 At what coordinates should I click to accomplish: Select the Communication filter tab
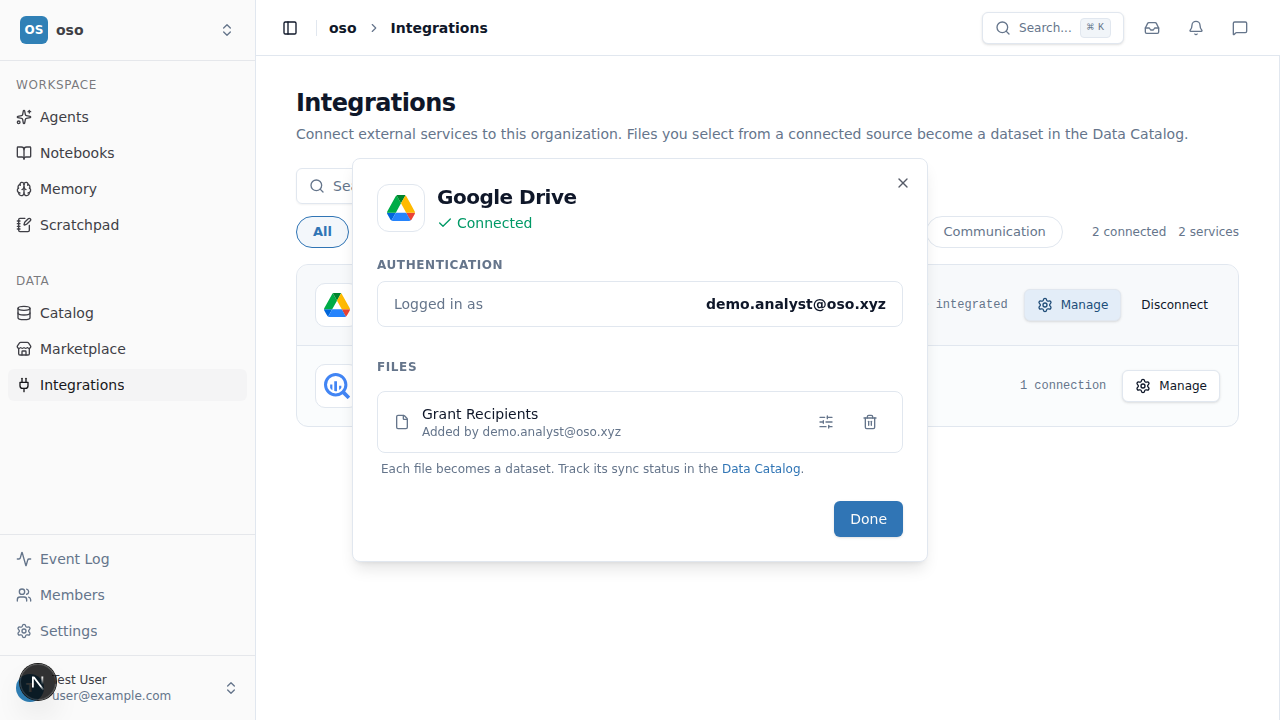(994, 232)
